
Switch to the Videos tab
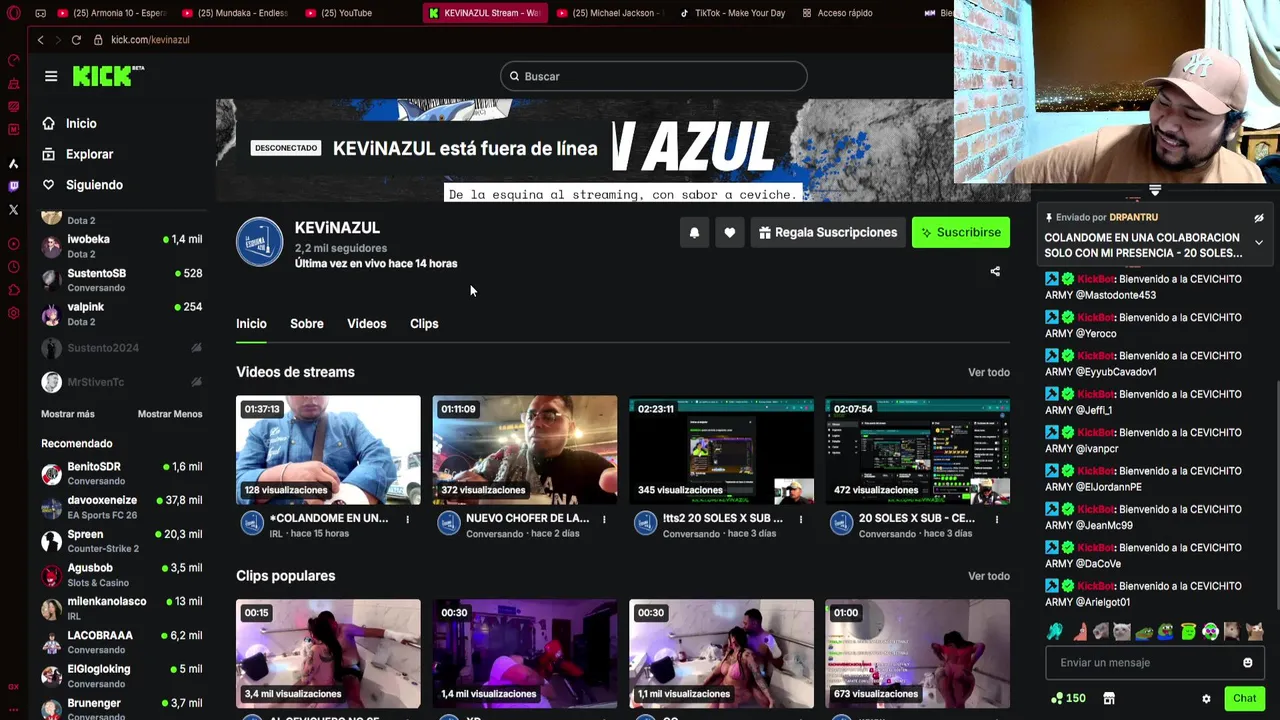tap(367, 324)
